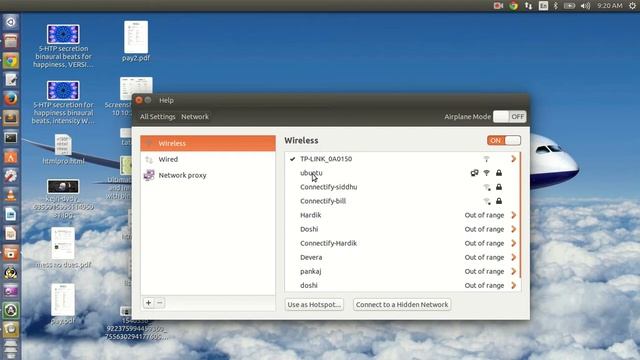
Task: Select htmlpro.html desktop file
Action: tap(63, 149)
